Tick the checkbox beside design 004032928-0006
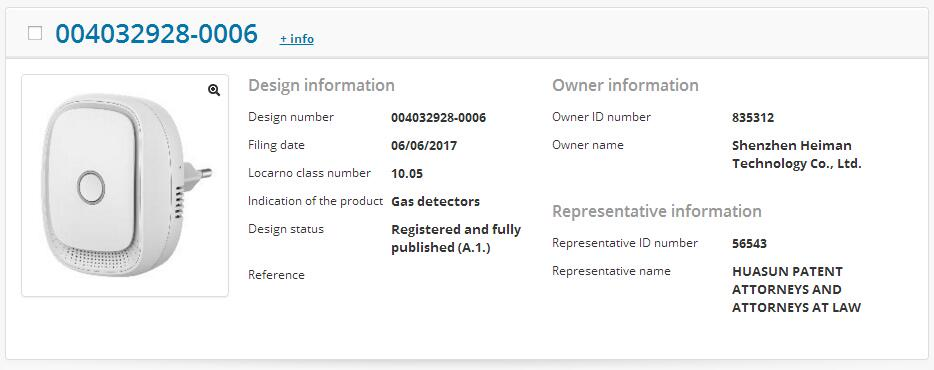Viewport: 934px width, 370px height. coord(35,33)
